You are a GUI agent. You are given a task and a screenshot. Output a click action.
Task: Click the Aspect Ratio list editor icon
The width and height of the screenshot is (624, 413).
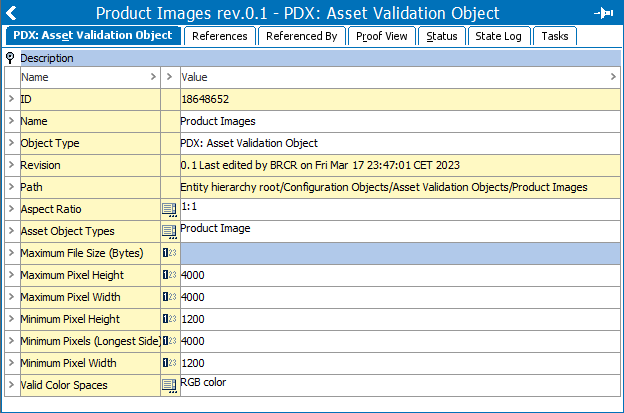pos(169,209)
